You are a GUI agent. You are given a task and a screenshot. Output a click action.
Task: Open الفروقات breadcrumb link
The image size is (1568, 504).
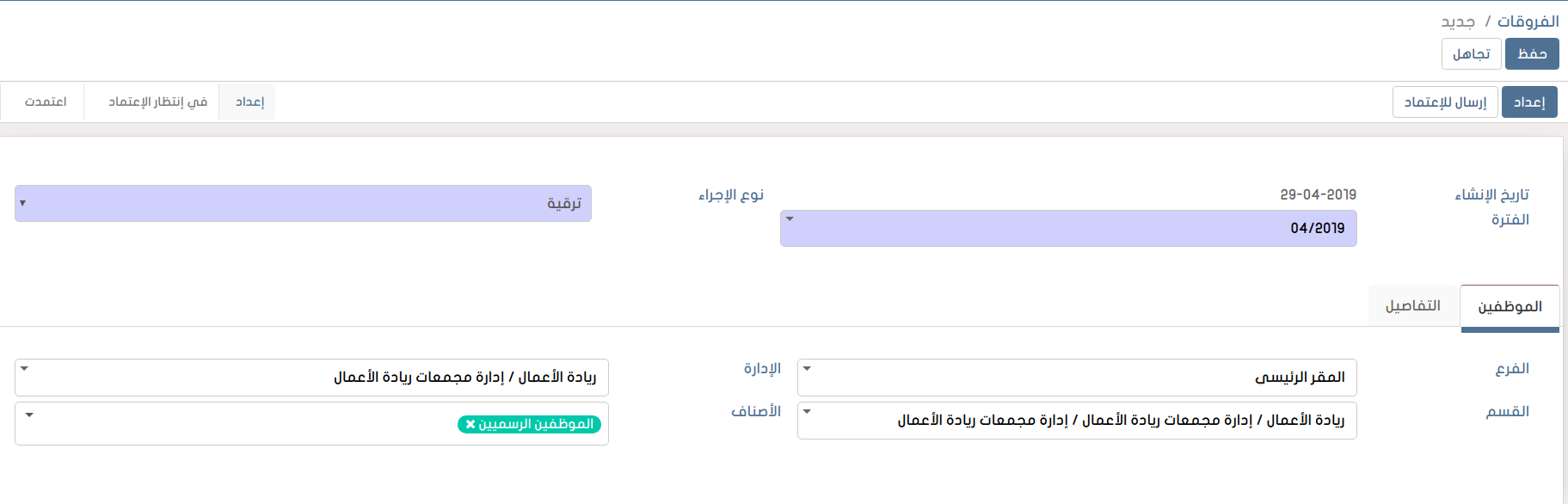pyautogui.click(x=1528, y=22)
